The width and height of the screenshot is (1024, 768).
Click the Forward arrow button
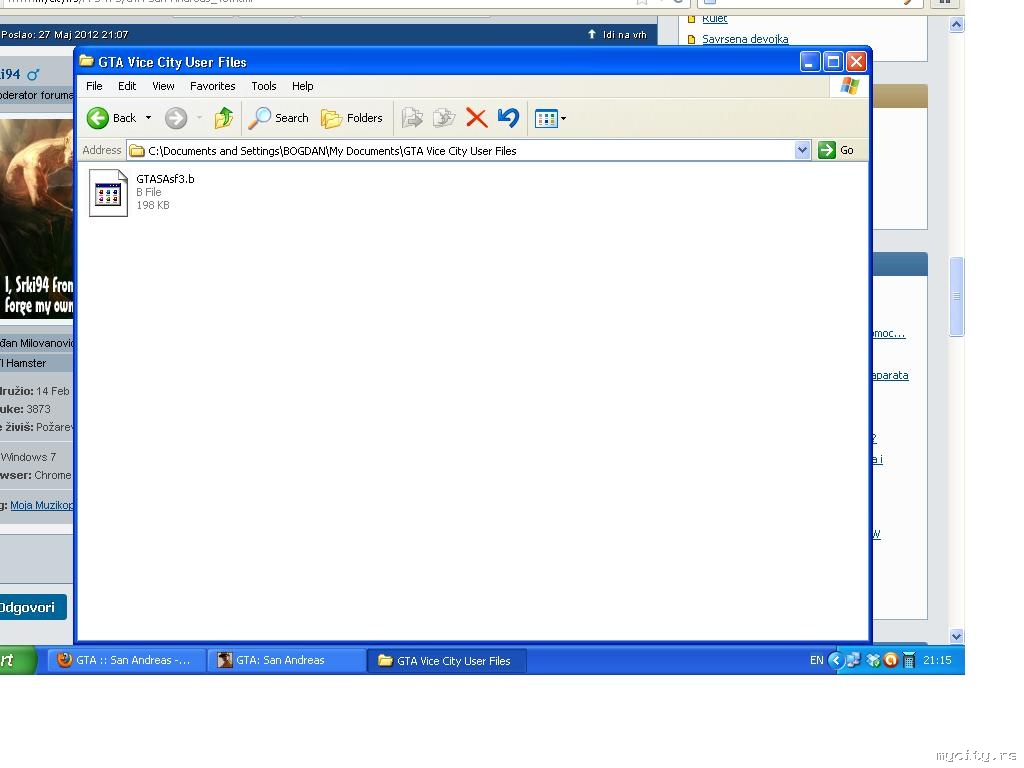pyautogui.click(x=176, y=118)
